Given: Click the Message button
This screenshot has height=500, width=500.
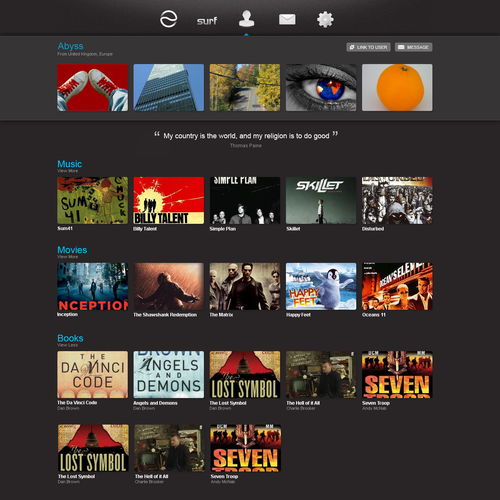Looking at the screenshot, I should point(414,47).
